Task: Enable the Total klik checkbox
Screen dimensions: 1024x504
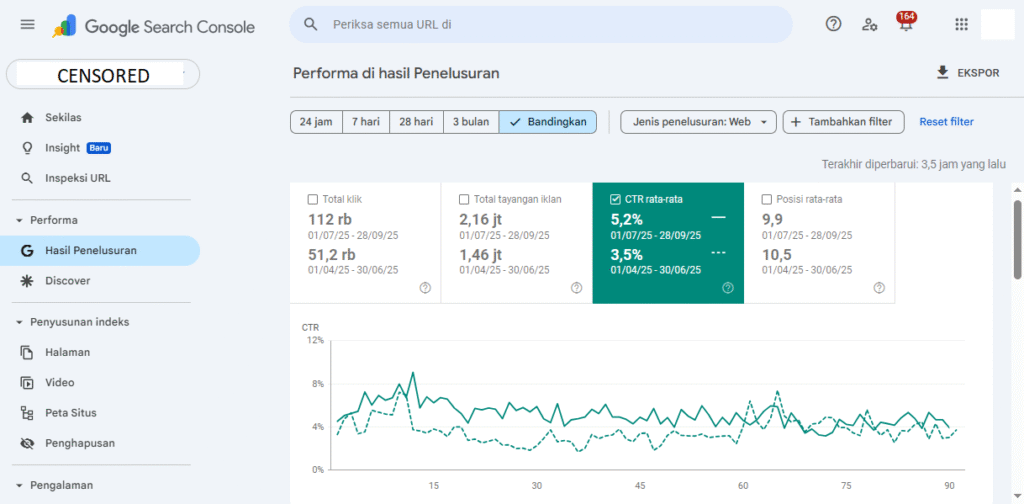Action: click(x=313, y=199)
